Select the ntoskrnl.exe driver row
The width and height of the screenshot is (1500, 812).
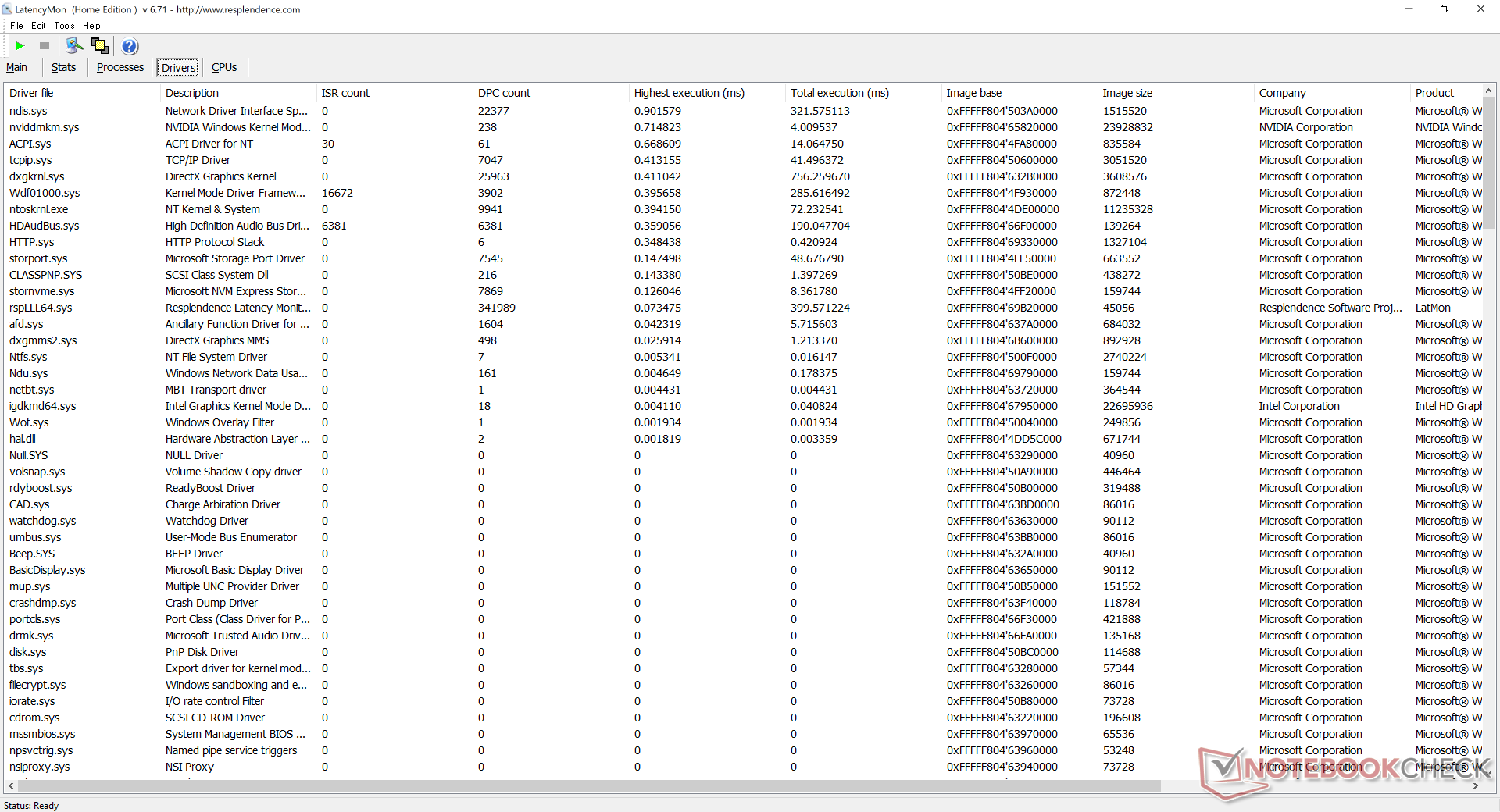pyautogui.click(x=743, y=209)
